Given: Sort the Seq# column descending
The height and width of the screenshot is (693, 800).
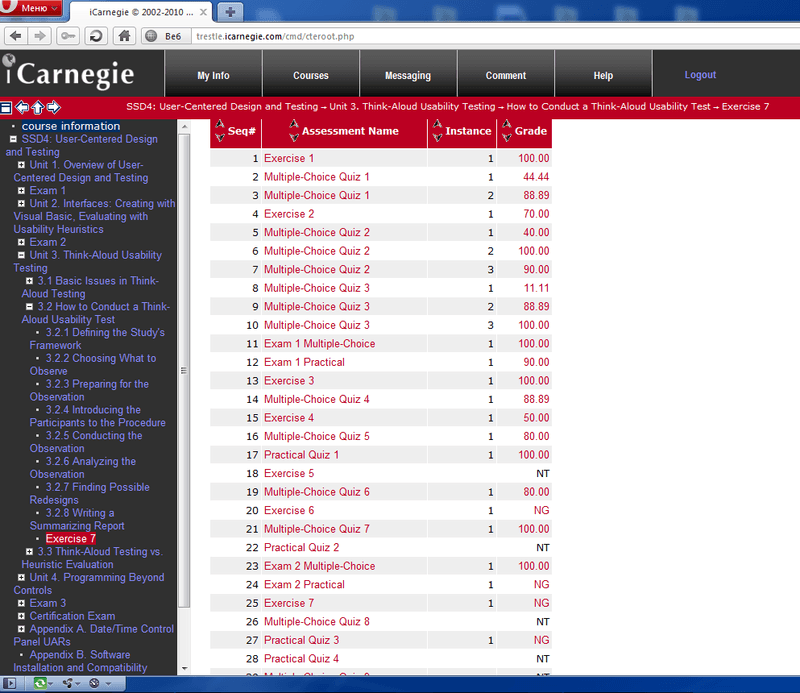Looking at the screenshot, I should click(x=220, y=137).
